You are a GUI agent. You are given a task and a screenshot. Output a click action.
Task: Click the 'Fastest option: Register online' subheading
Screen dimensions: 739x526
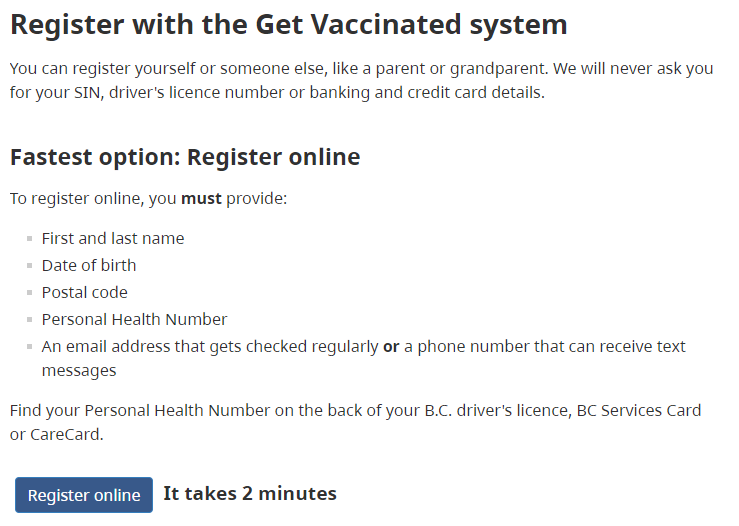point(185,157)
